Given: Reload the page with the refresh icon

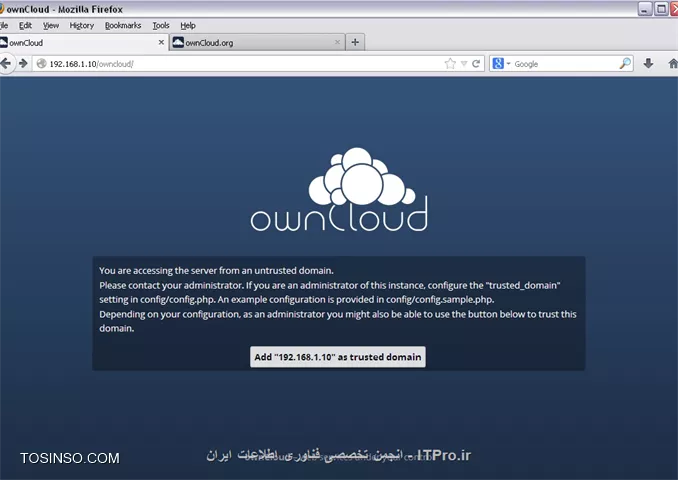Looking at the screenshot, I should (476, 64).
